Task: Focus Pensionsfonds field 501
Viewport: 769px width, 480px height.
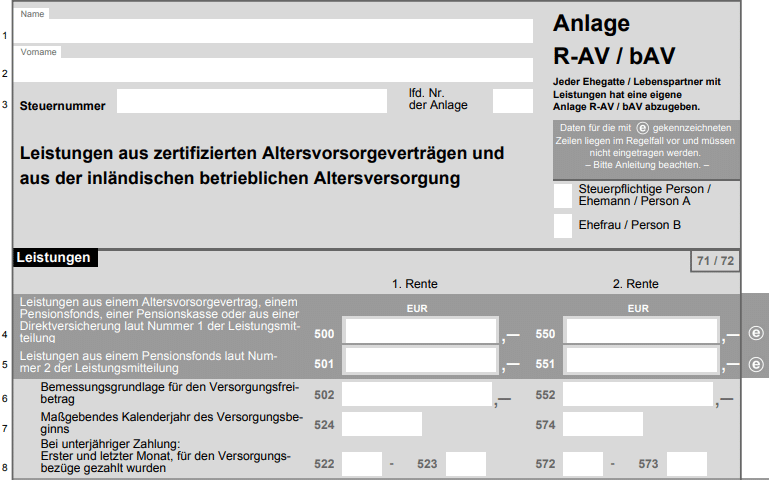Action: [x=420, y=362]
